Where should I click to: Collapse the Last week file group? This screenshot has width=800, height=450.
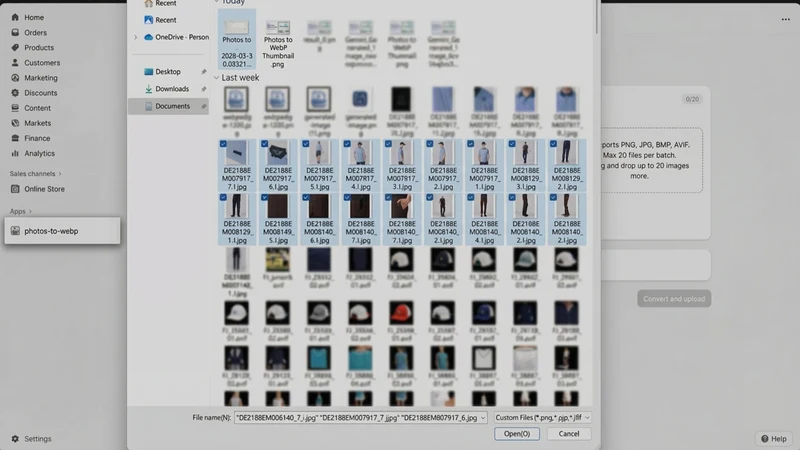pyautogui.click(x=216, y=78)
